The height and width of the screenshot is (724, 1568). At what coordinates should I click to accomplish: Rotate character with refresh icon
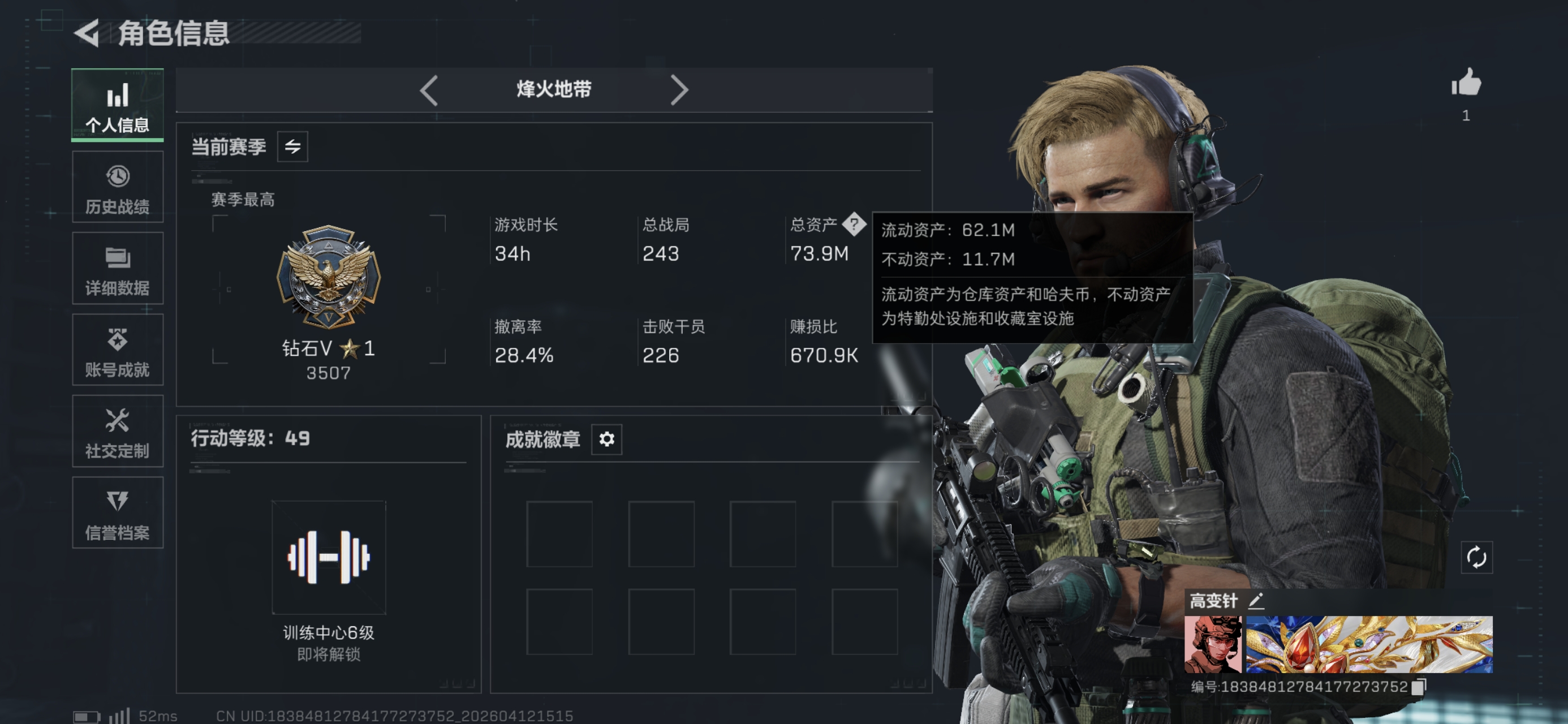pos(1477,557)
